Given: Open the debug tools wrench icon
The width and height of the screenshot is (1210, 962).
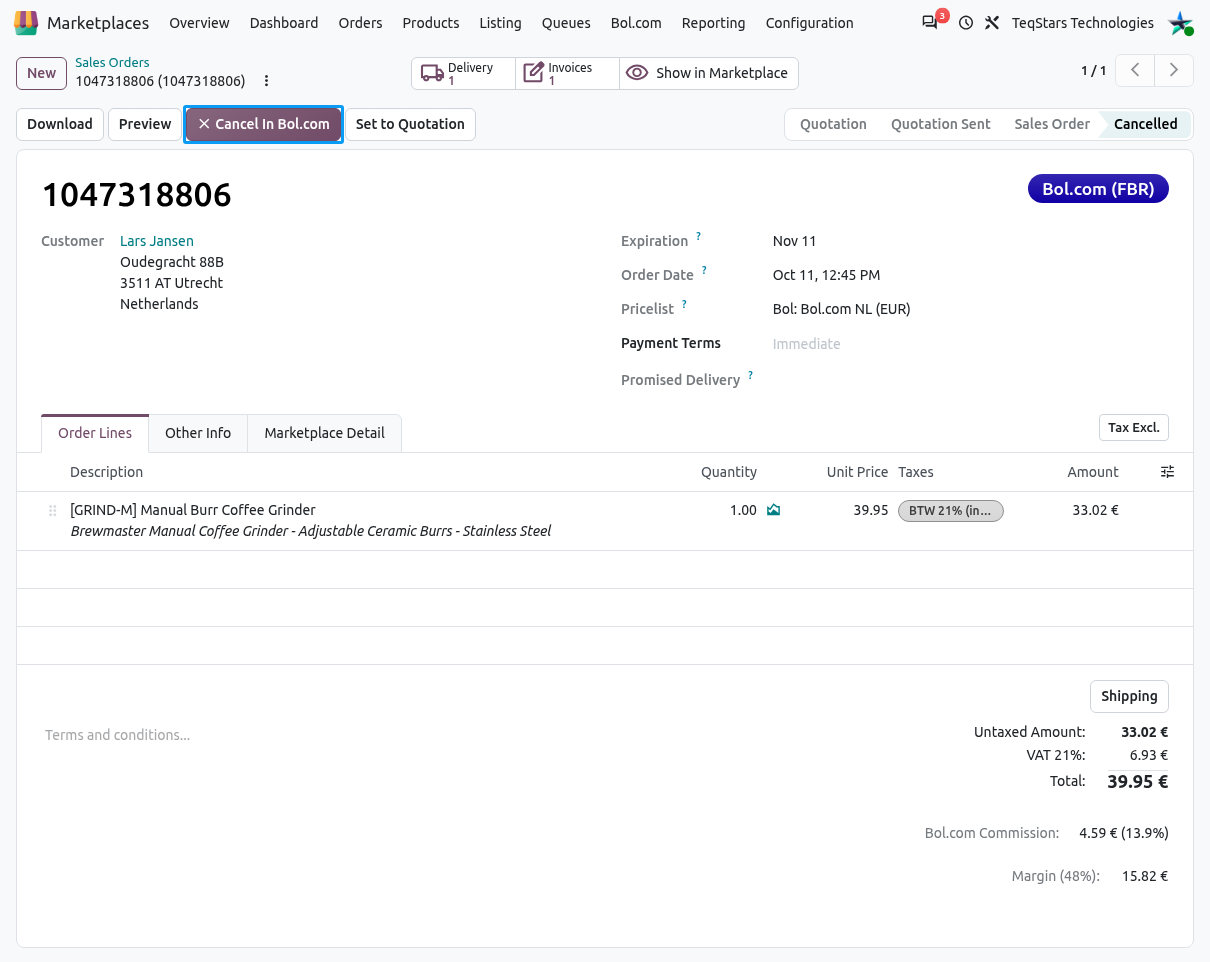Looking at the screenshot, I should (x=992, y=23).
